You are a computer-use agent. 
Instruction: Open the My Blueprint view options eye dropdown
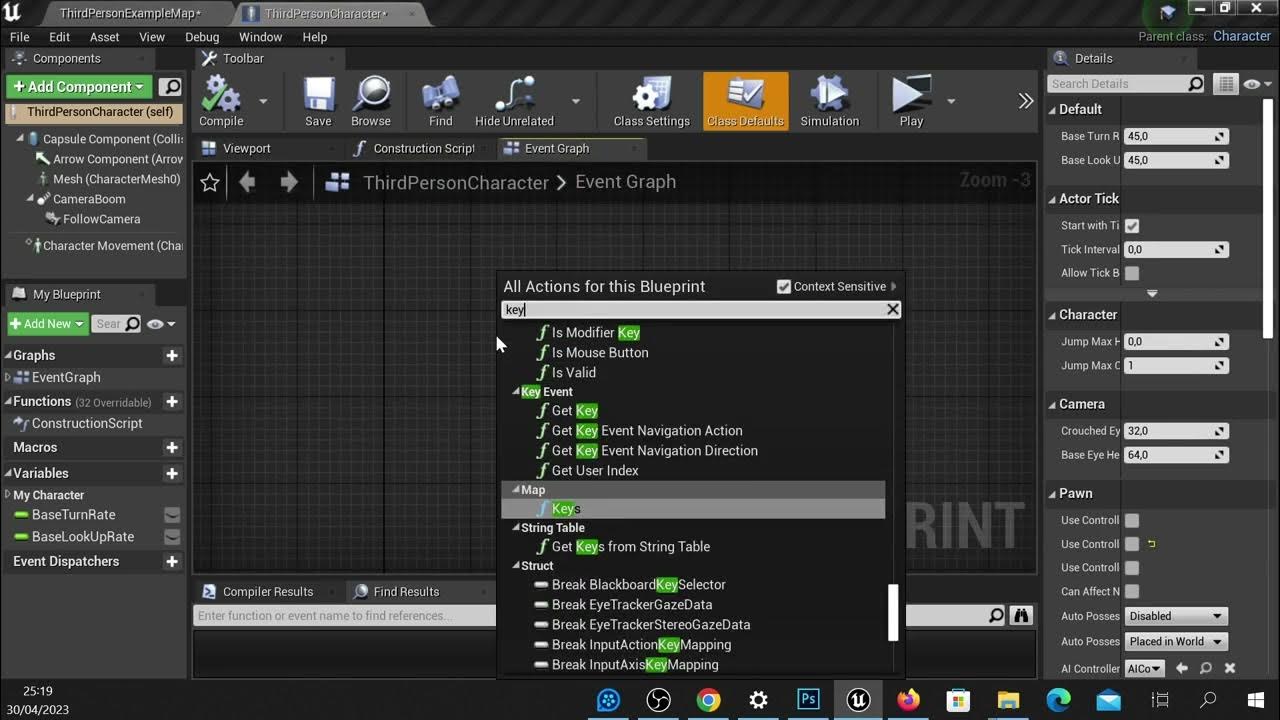coord(161,324)
